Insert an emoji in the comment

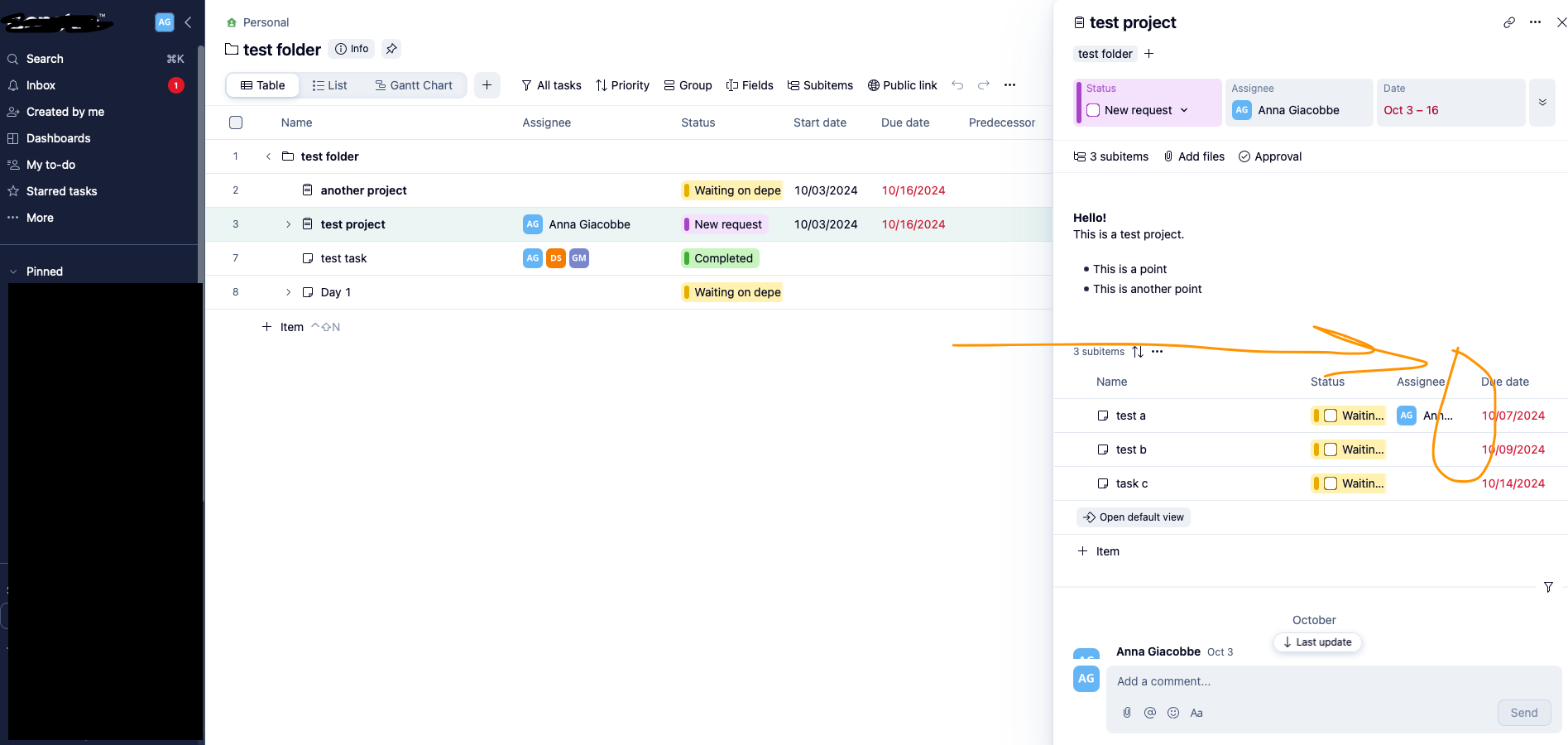coord(1173,713)
